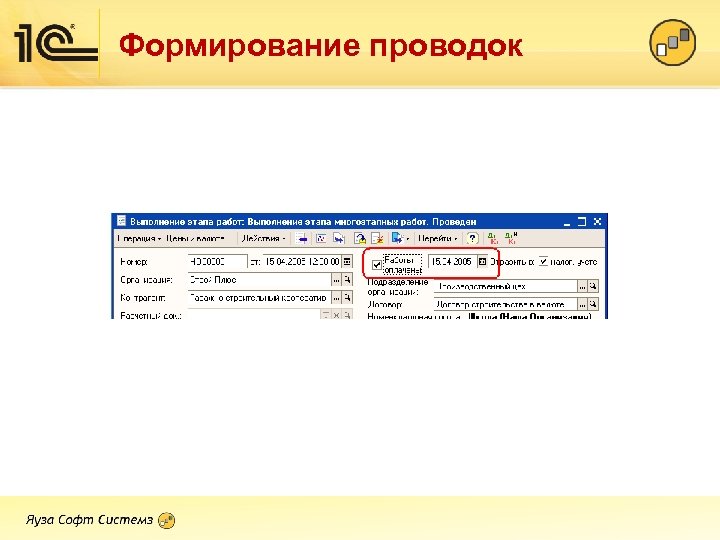Click the Номер input field
This screenshot has width=720, height=540.
(218, 262)
